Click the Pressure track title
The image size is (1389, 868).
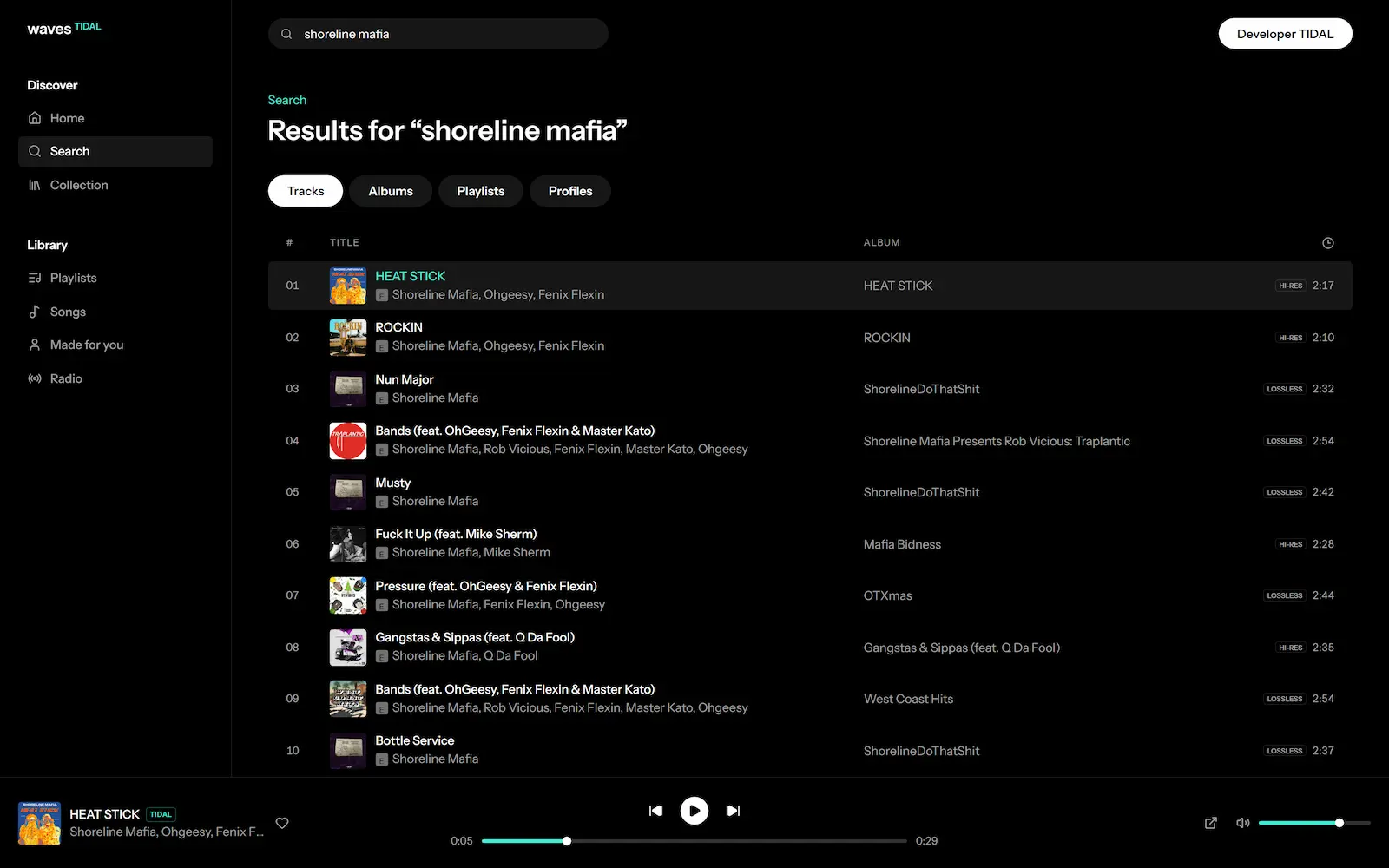(x=486, y=586)
